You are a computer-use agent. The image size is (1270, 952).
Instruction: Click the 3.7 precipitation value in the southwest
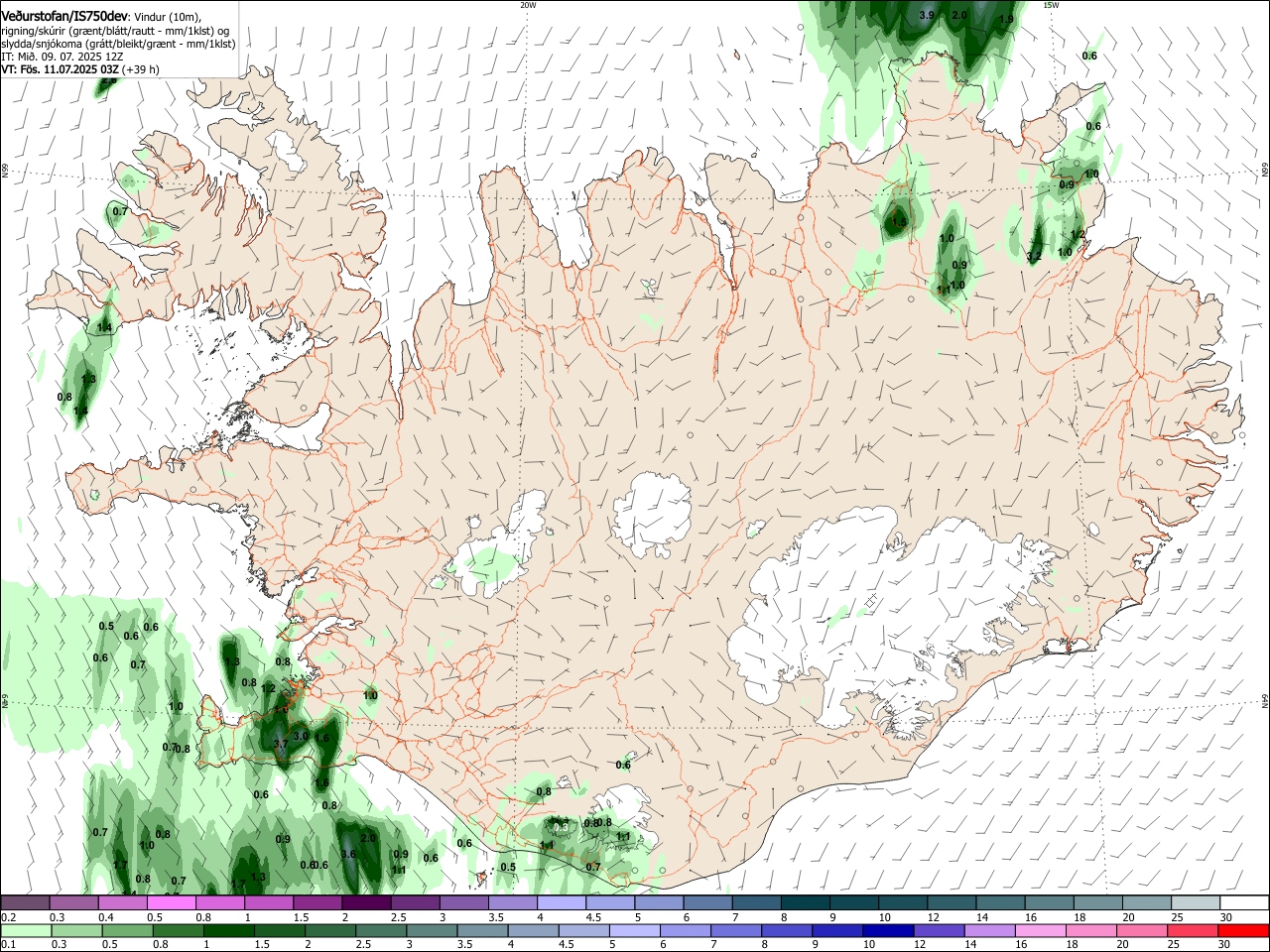(x=280, y=744)
